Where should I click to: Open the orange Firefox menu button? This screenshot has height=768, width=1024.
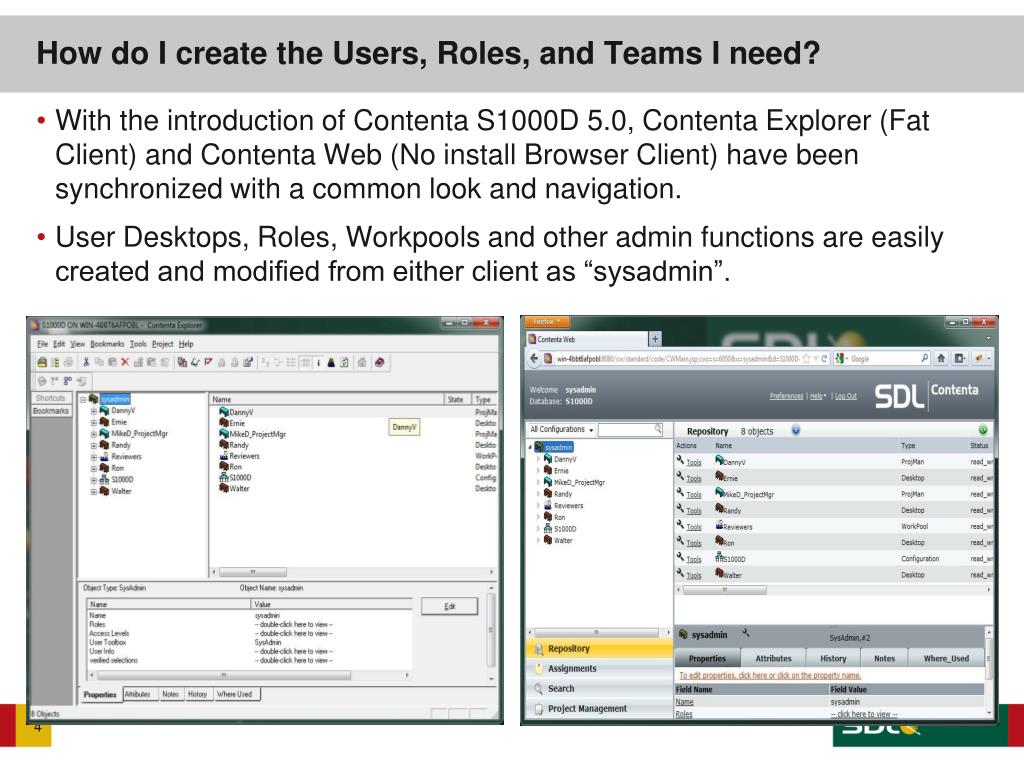point(546,322)
